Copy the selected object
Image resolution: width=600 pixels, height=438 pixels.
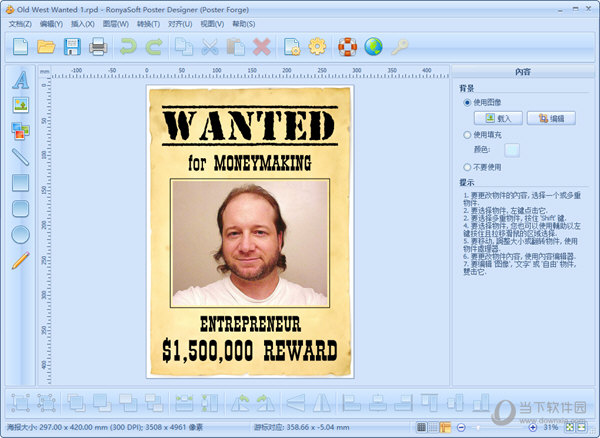coord(184,47)
